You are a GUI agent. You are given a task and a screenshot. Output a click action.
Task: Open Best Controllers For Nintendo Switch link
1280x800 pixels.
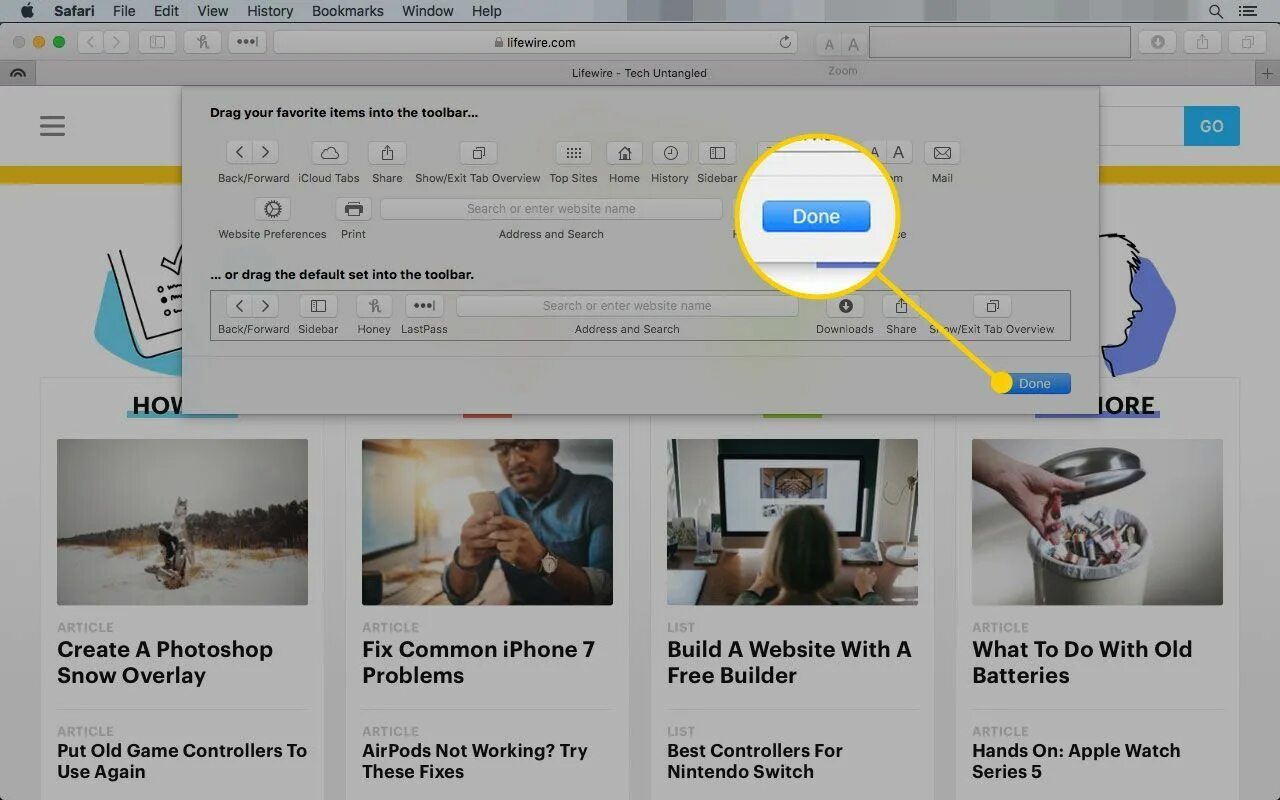click(x=755, y=761)
